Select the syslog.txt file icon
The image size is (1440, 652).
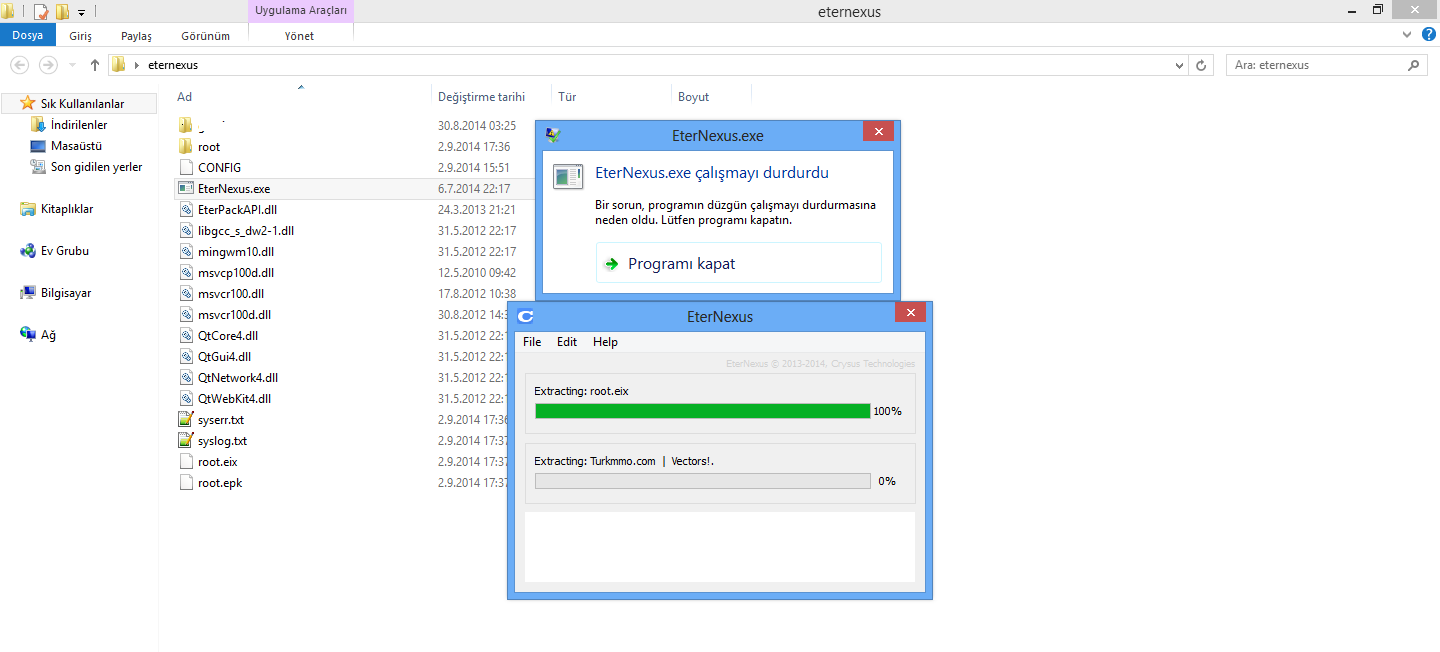point(186,440)
